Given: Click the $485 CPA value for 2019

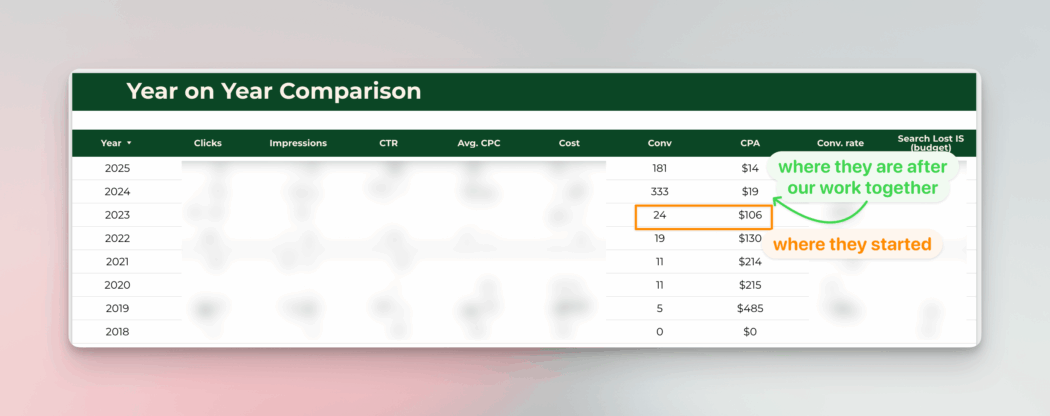Looking at the screenshot, I should (x=749, y=308).
